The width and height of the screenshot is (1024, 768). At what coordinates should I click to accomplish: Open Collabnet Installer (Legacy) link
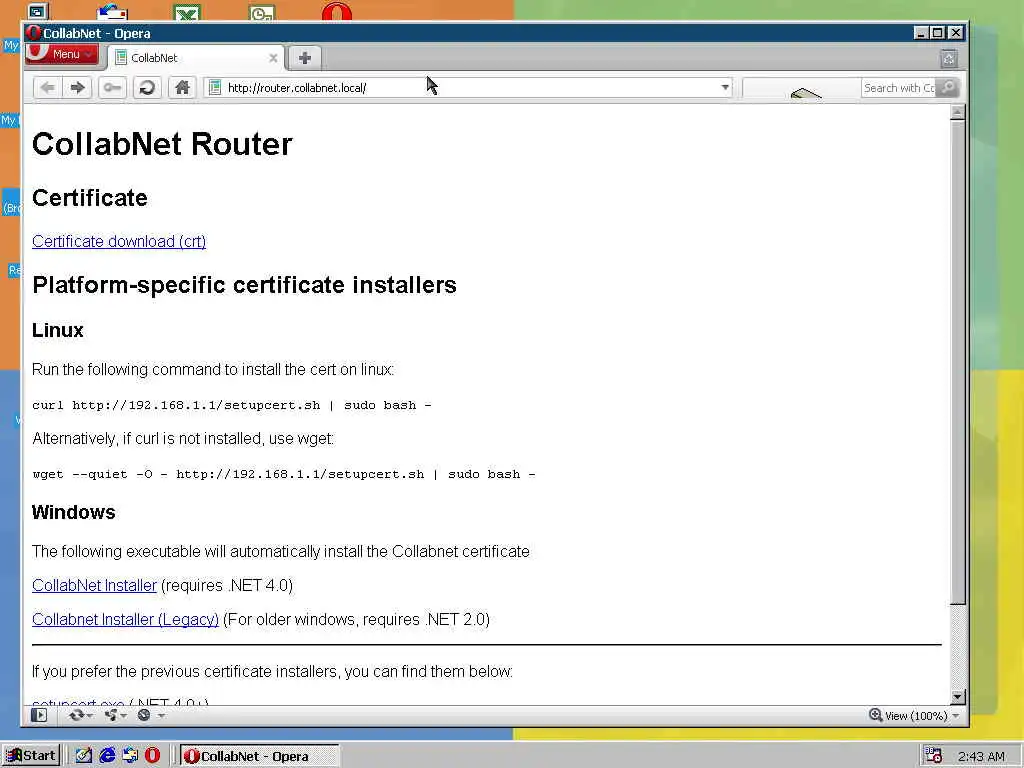[125, 620]
